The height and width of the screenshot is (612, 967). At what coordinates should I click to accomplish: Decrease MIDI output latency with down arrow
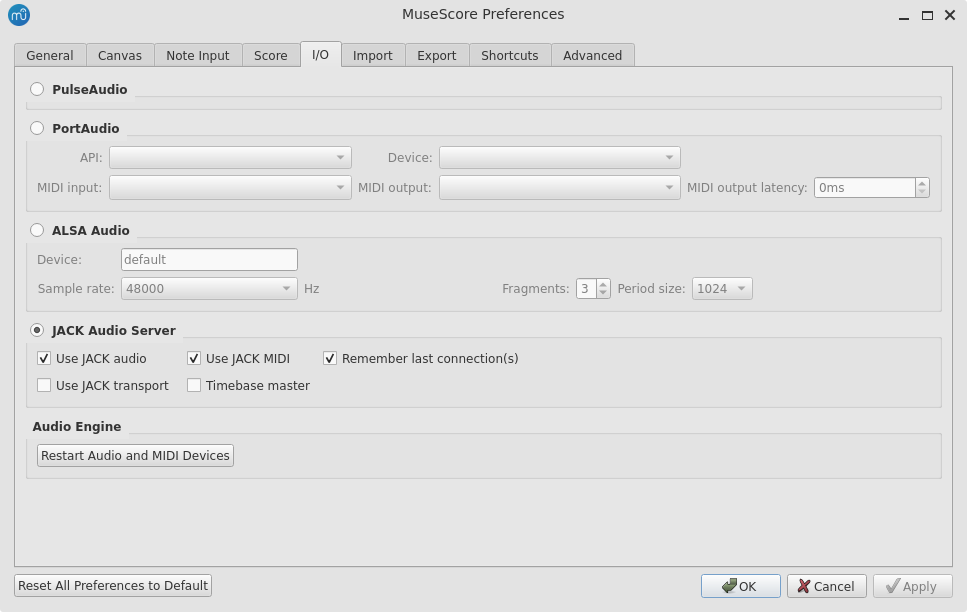(x=922, y=192)
